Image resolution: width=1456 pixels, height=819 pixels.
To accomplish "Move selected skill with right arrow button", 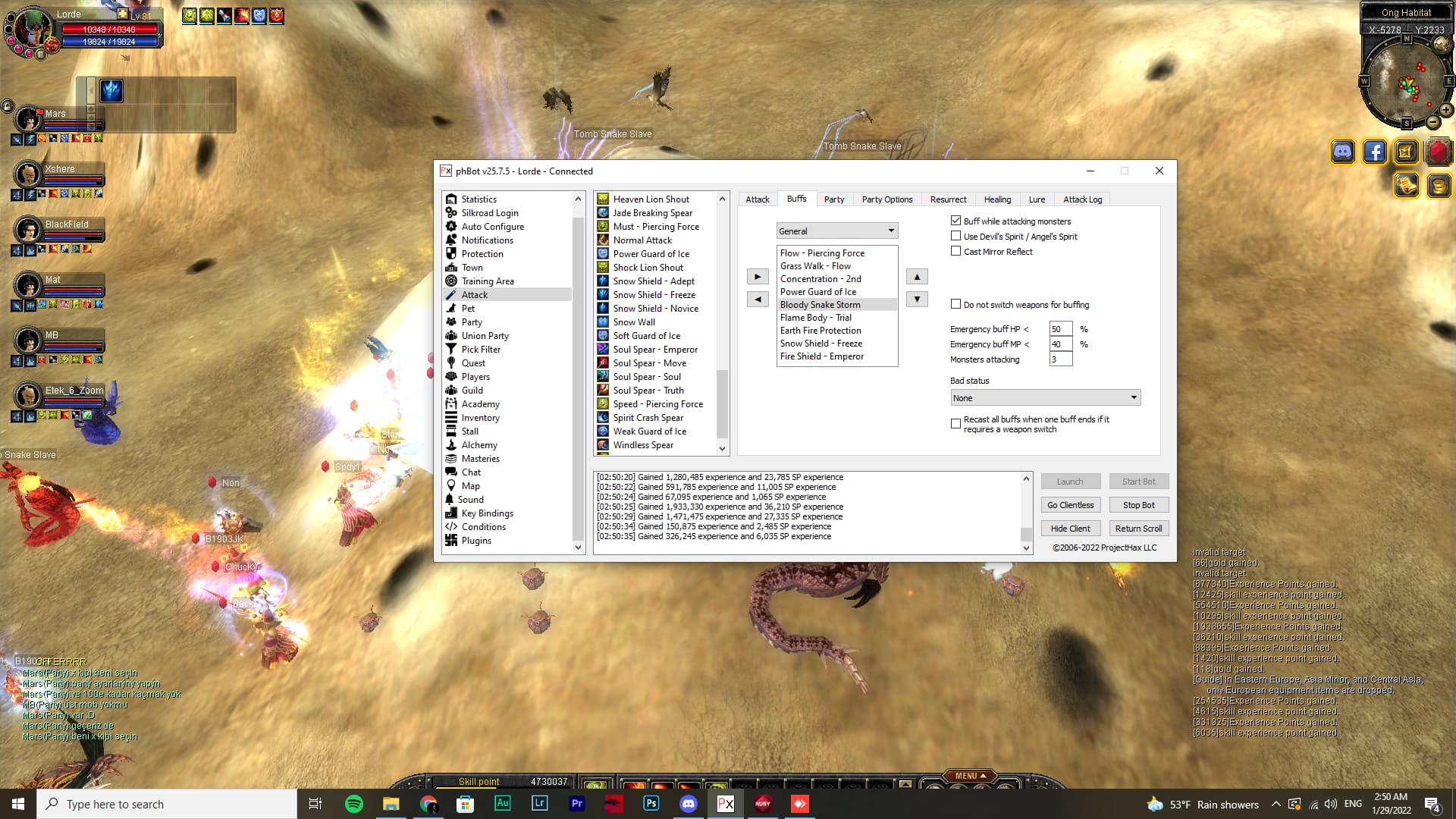I will point(757,277).
